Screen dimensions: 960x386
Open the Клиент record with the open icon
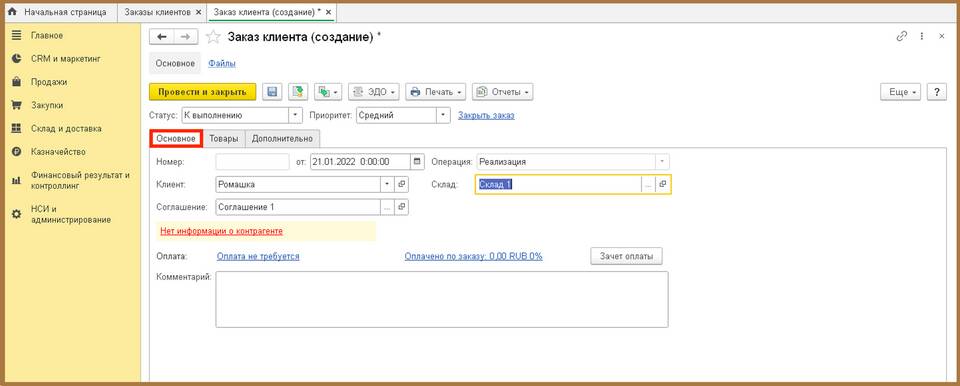(x=402, y=184)
